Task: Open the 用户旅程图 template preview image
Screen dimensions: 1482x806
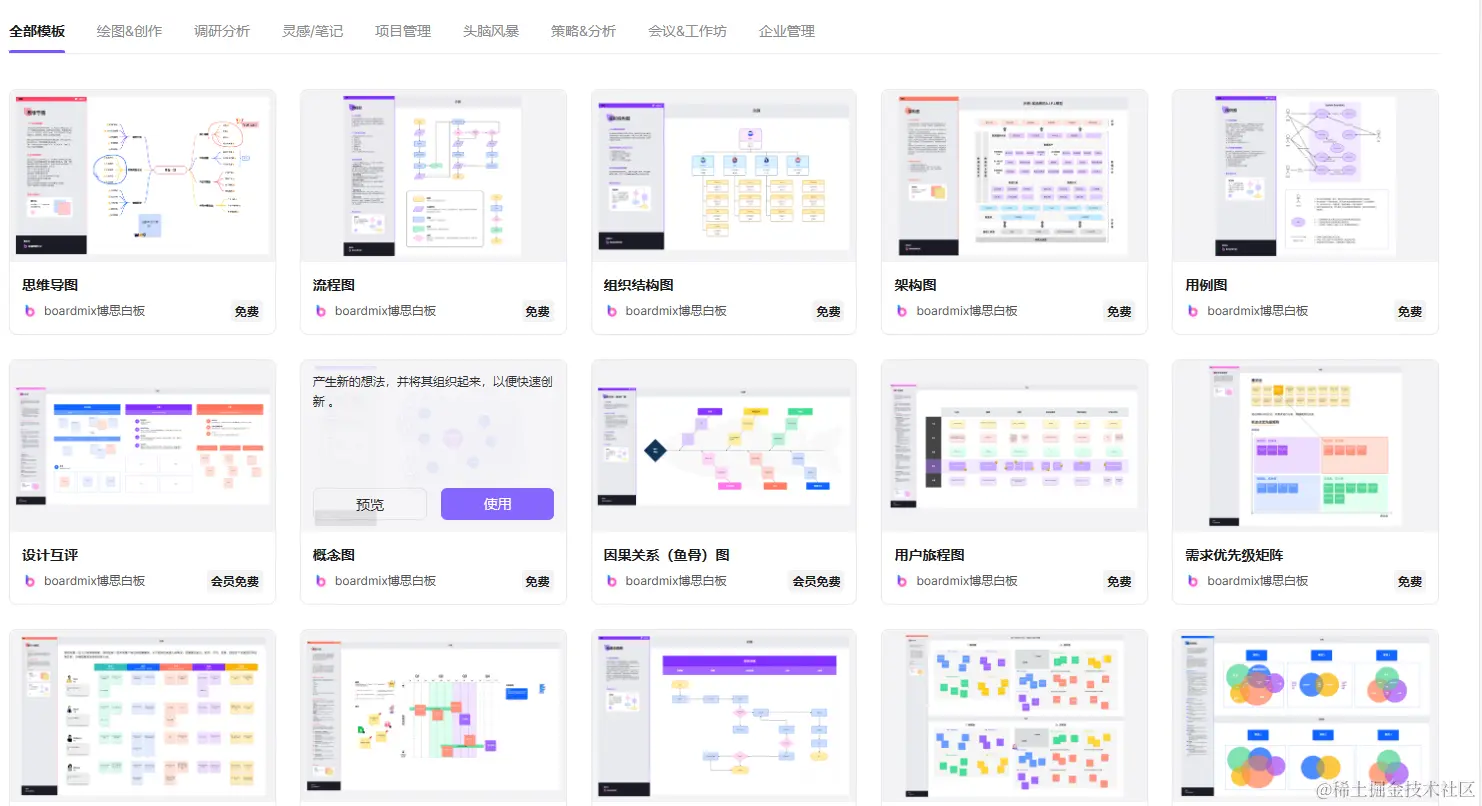Action: [1013, 444]
